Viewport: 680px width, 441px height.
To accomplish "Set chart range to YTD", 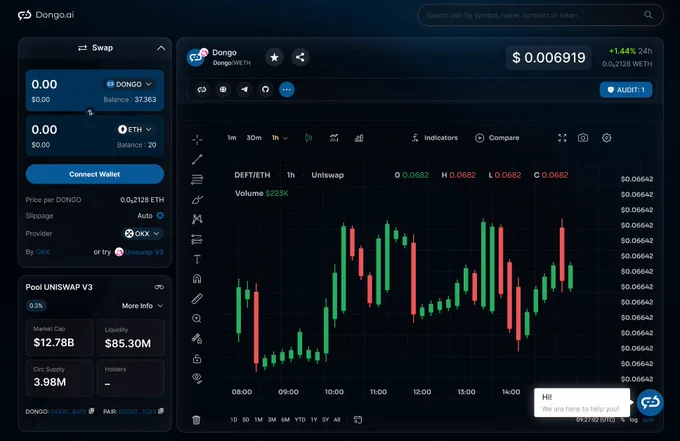I will [300, 420].
